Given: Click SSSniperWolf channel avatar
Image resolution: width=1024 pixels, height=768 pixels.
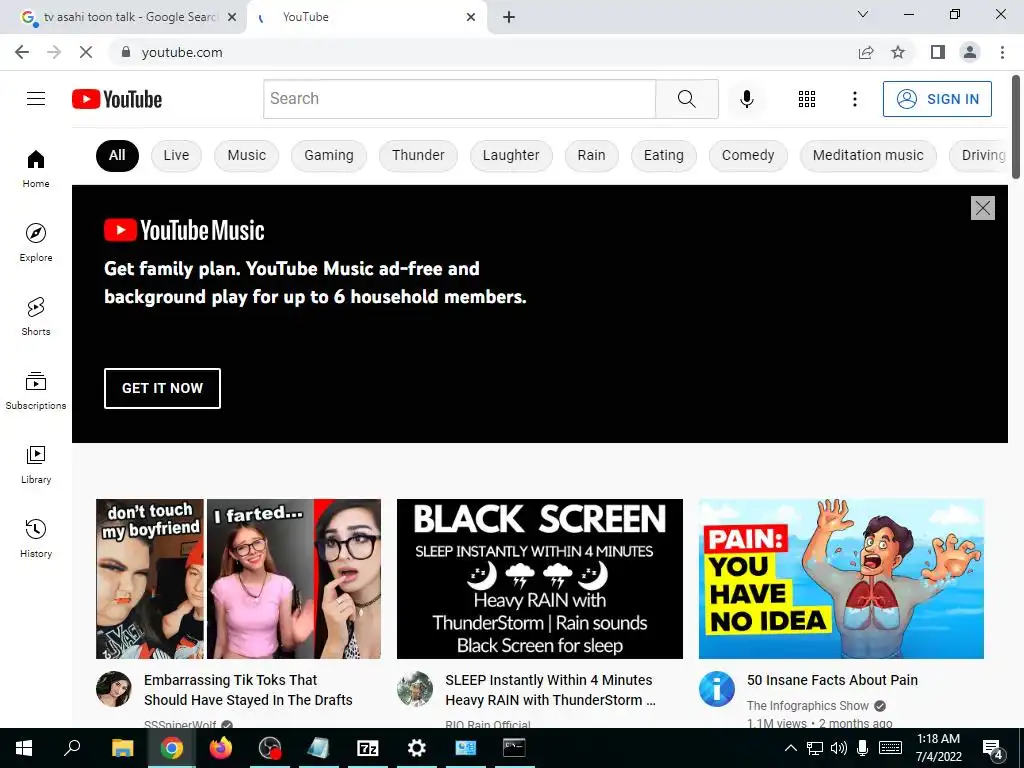Looking at the screenshot, I should [x=114, y=689].
